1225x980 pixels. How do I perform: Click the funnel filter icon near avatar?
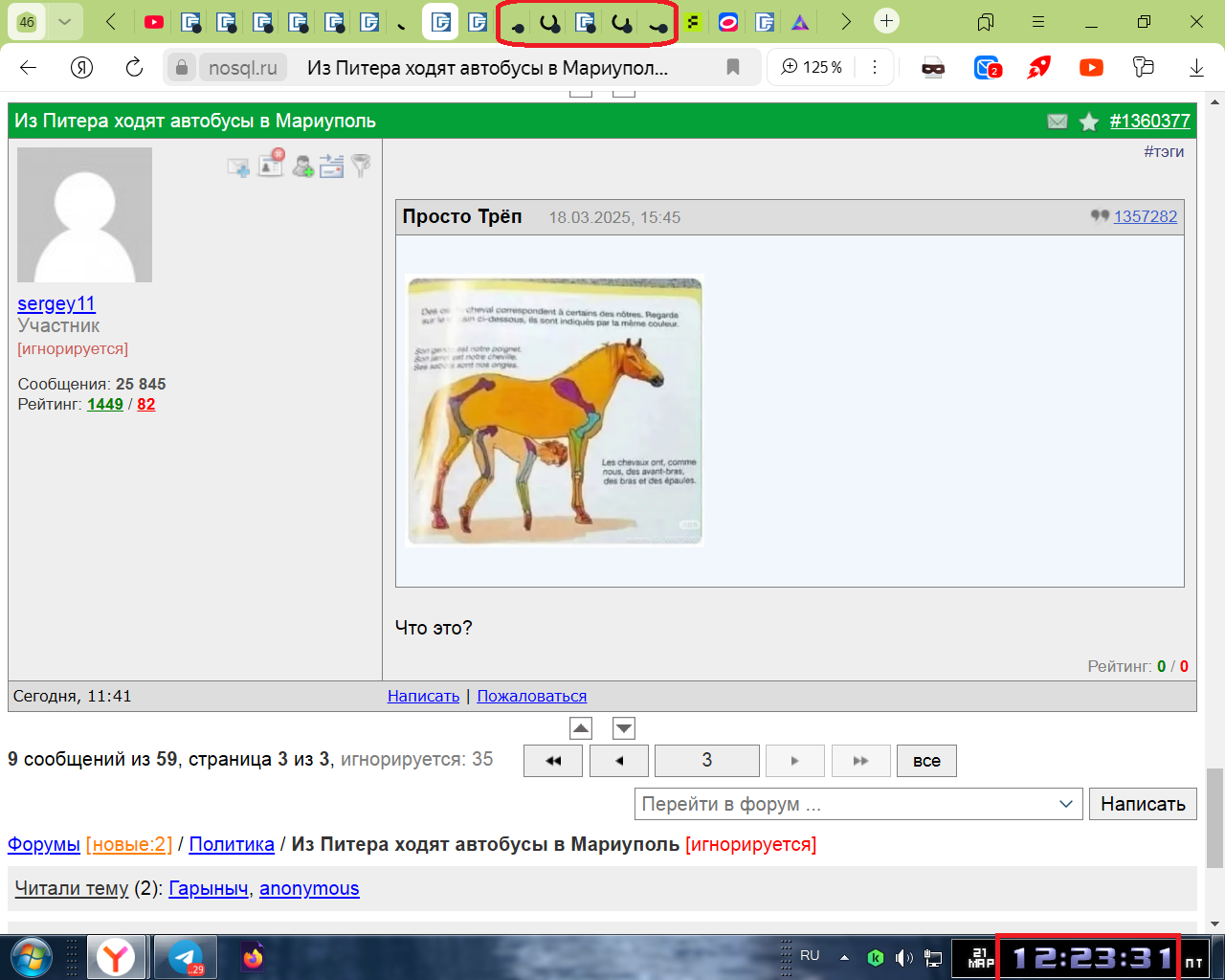coord(361,166)
